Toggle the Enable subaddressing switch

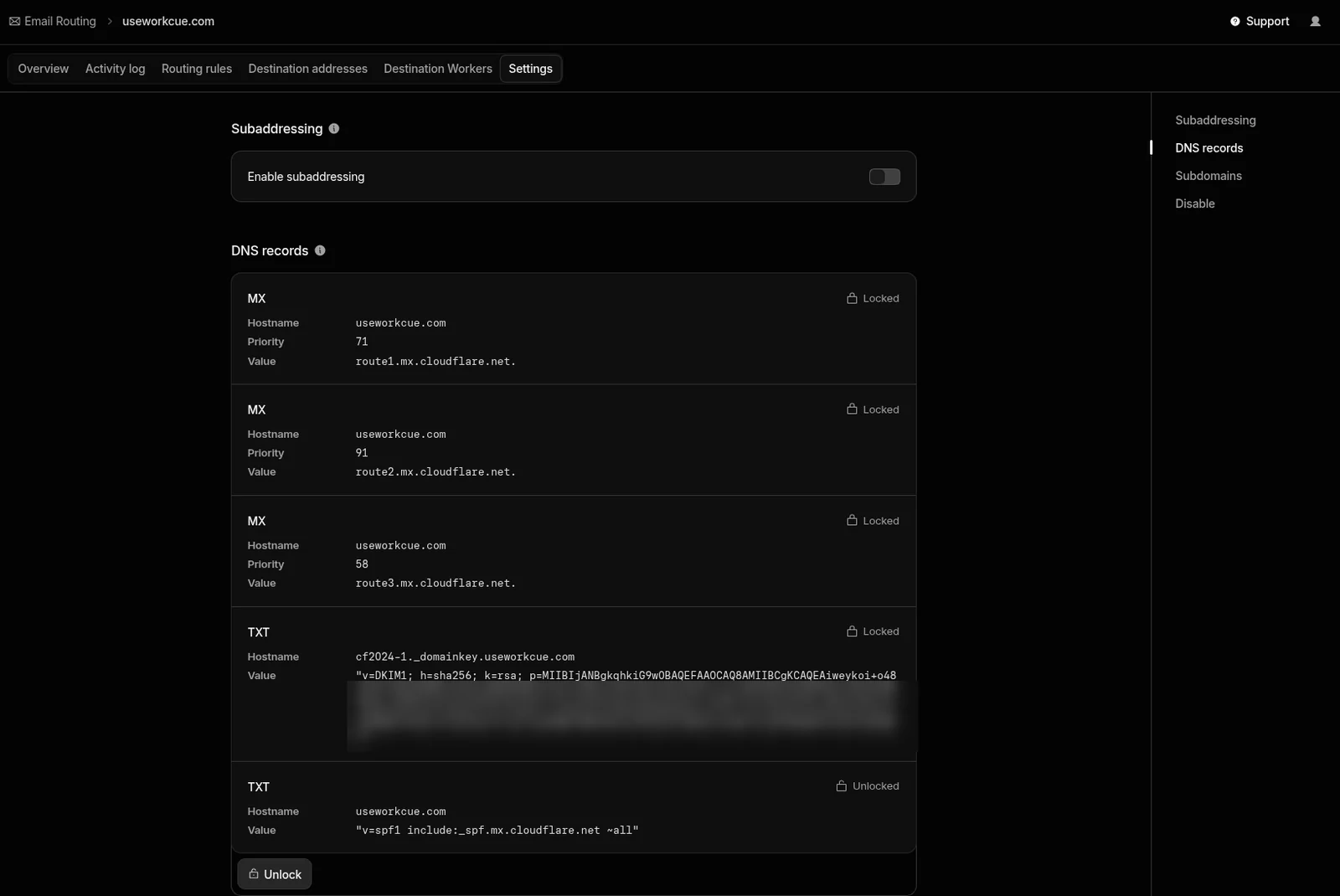[884, 177]
